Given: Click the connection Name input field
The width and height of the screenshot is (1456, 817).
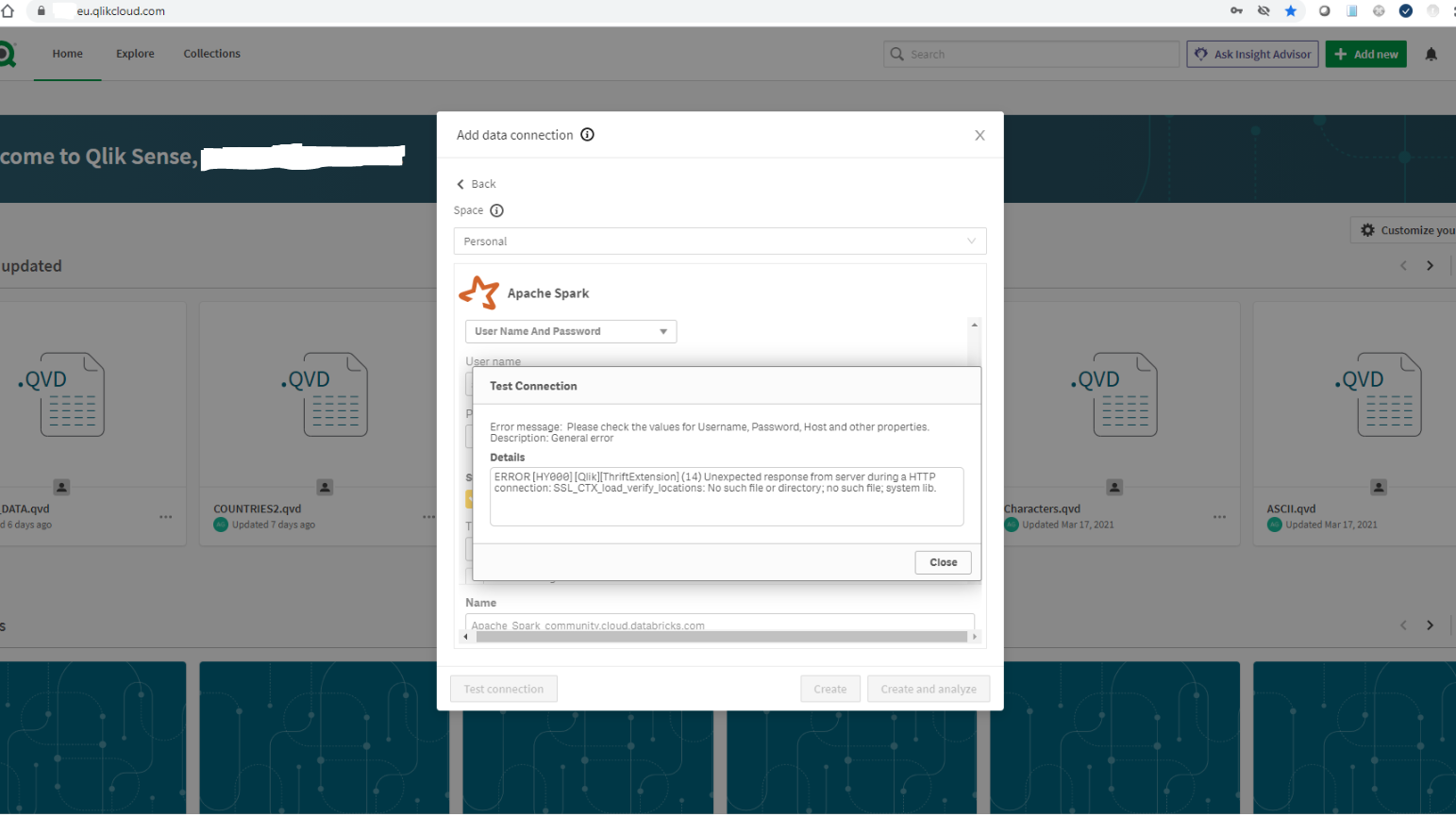Looking at the screenshot, I should pyautogui.click(x=719, y=623).
